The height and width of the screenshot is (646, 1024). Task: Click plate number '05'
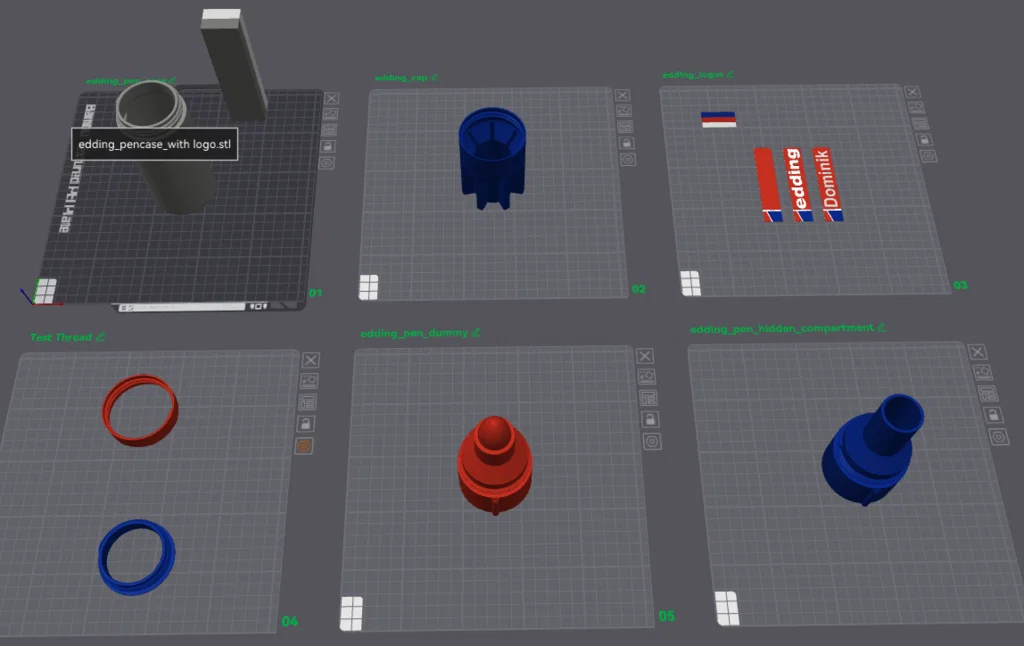tap(667, 616)
